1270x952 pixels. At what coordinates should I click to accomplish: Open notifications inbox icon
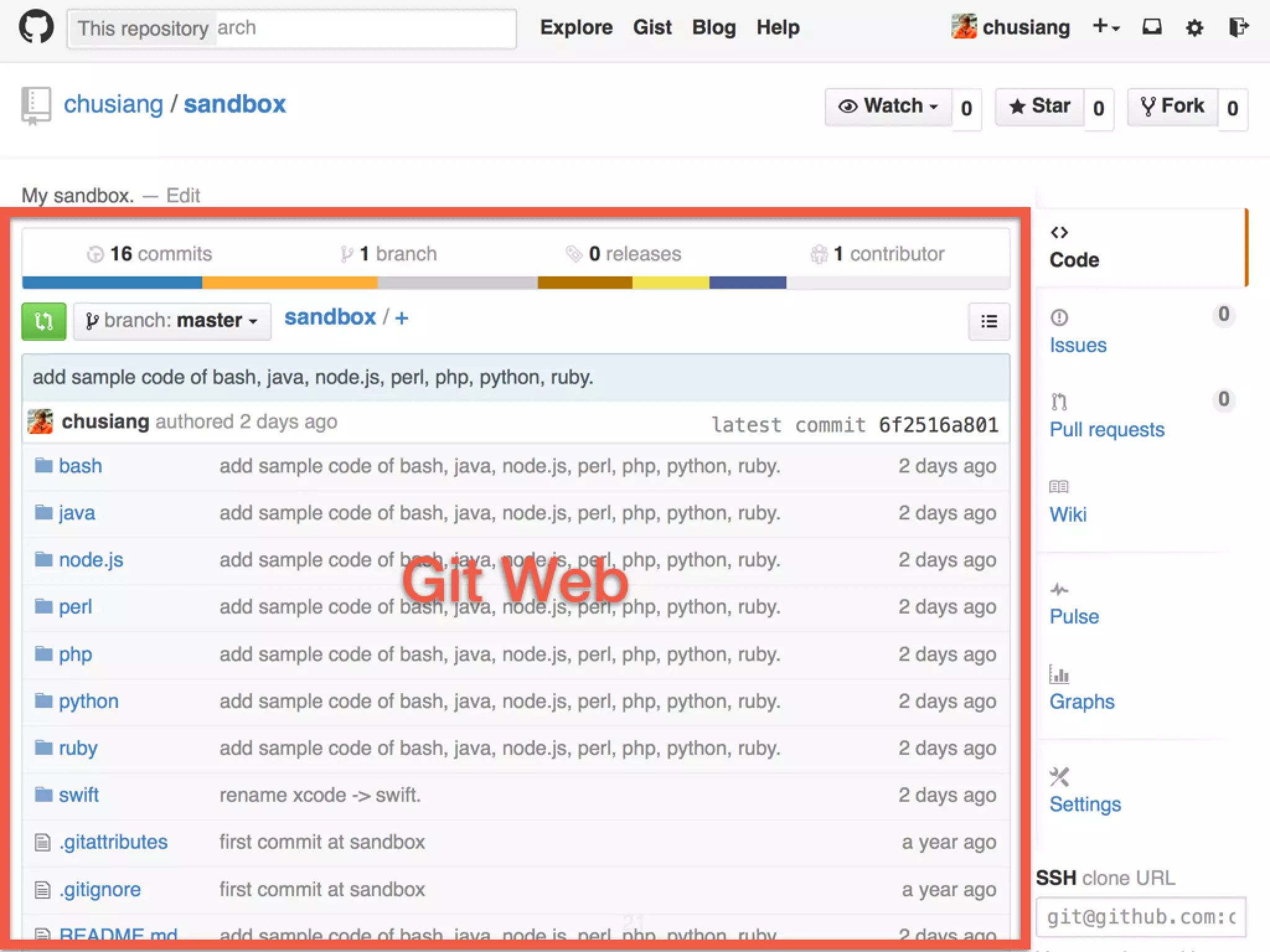(x=1152, y=27)
